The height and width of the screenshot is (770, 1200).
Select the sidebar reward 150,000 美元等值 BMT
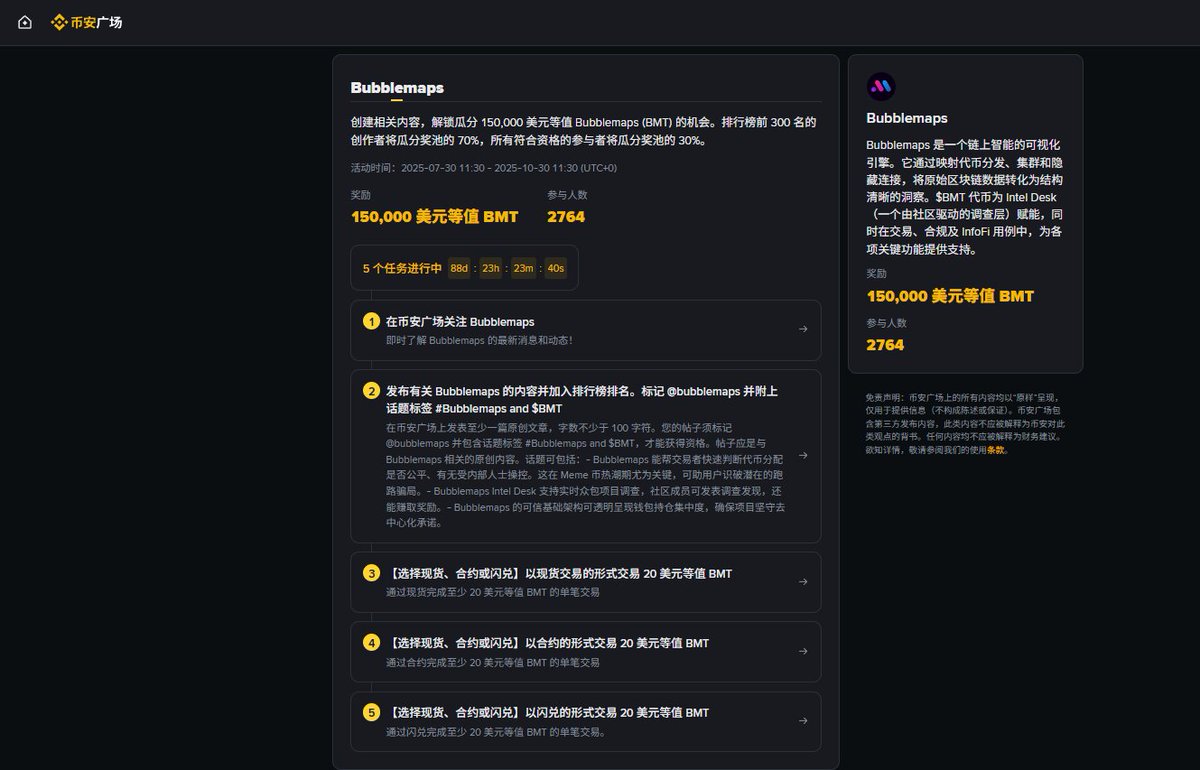tap(950, 296)
